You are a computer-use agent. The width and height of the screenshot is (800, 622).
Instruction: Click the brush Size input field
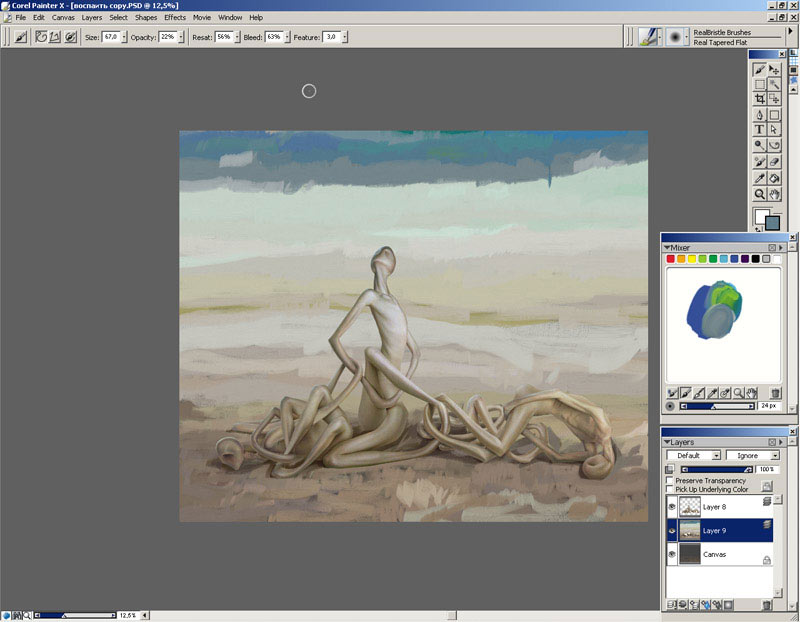[109, 37]
